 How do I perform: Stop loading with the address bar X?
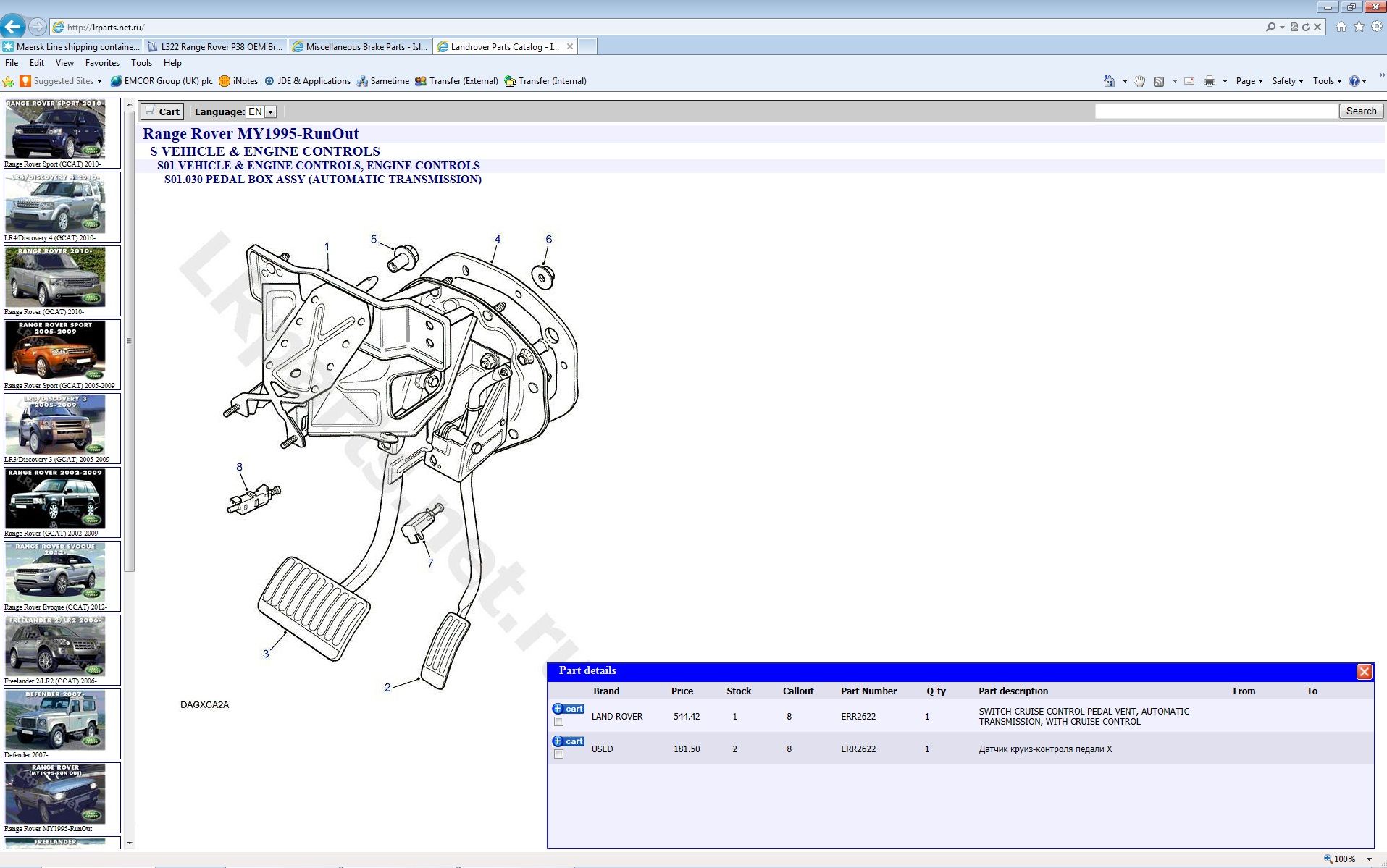1317,27
